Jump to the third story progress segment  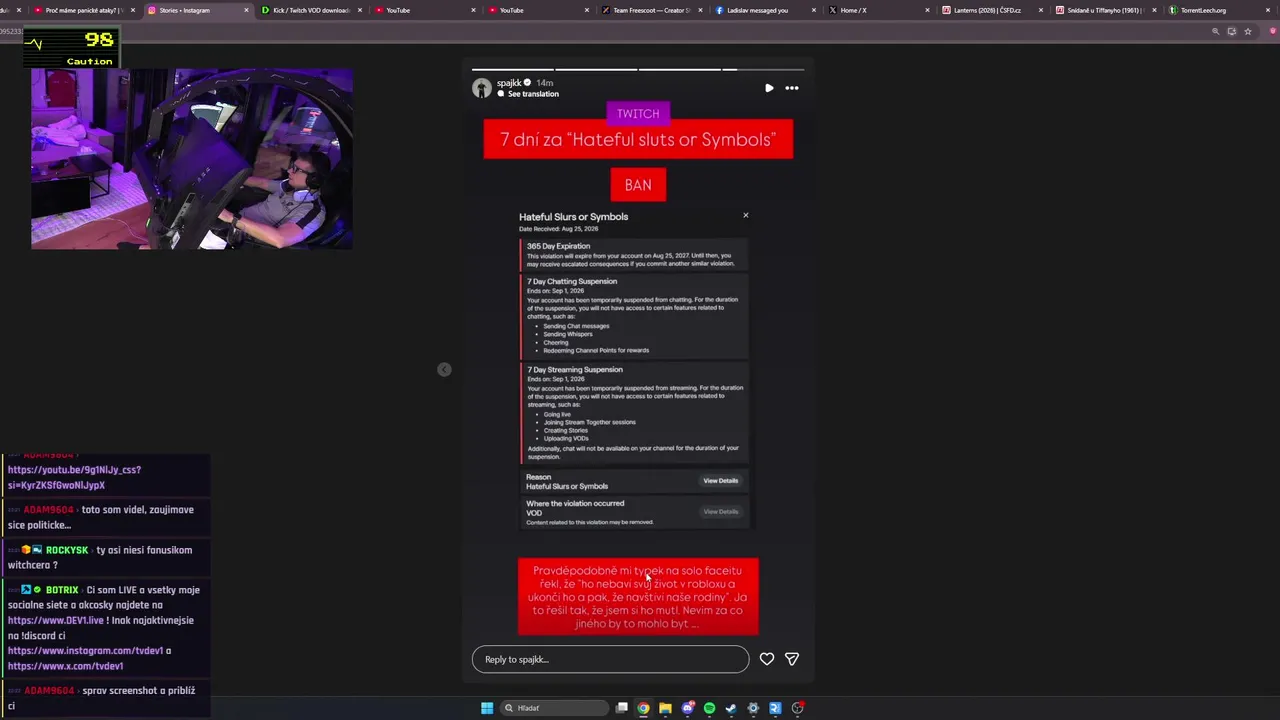click(679, 69)
